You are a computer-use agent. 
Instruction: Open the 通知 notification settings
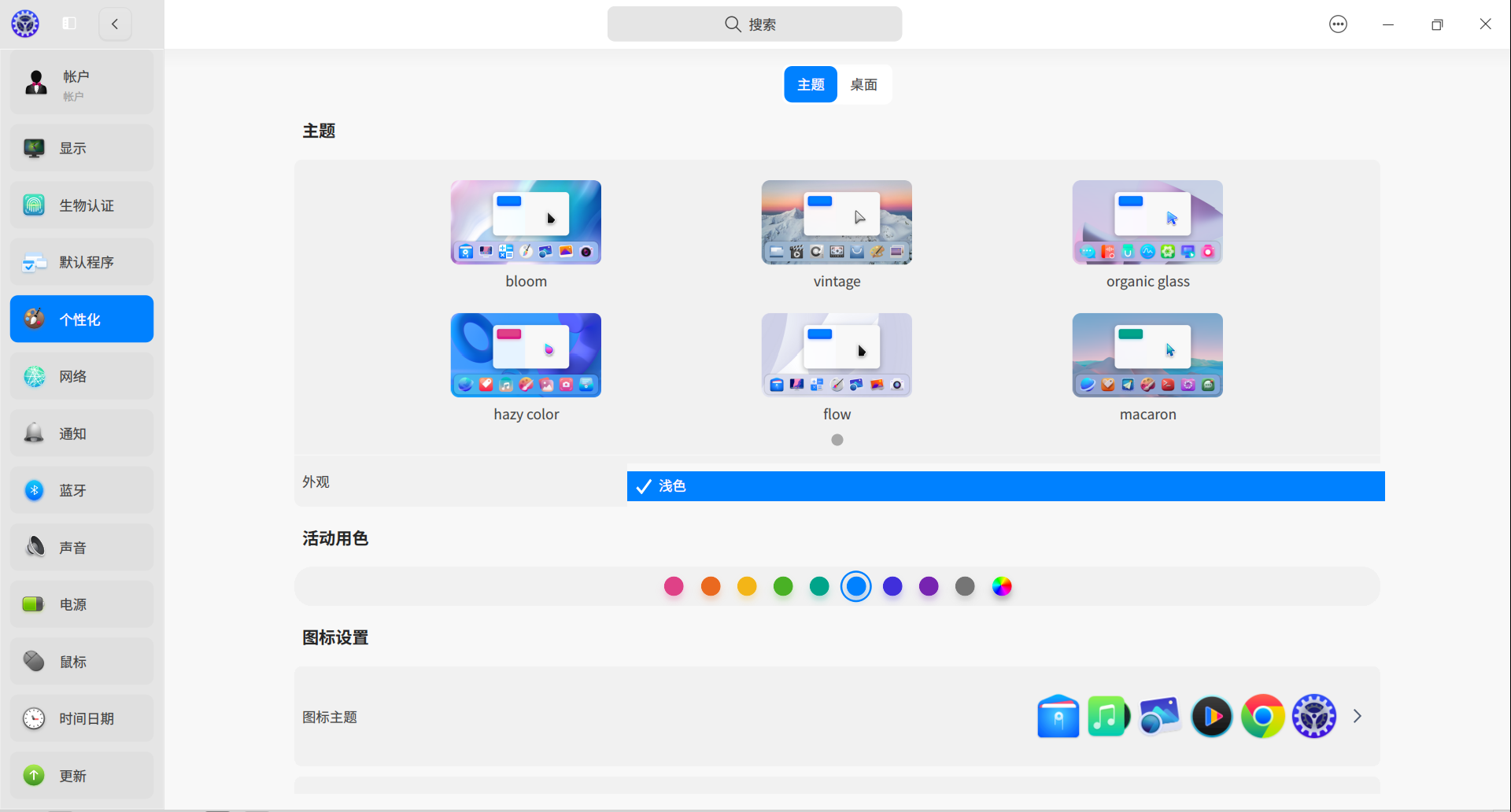82,433
